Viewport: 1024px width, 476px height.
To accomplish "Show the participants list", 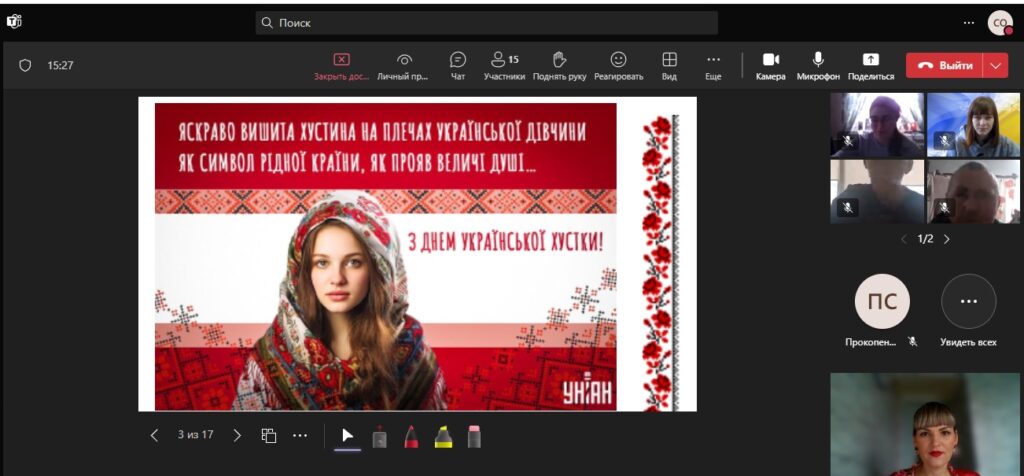I will click(504, 65).
